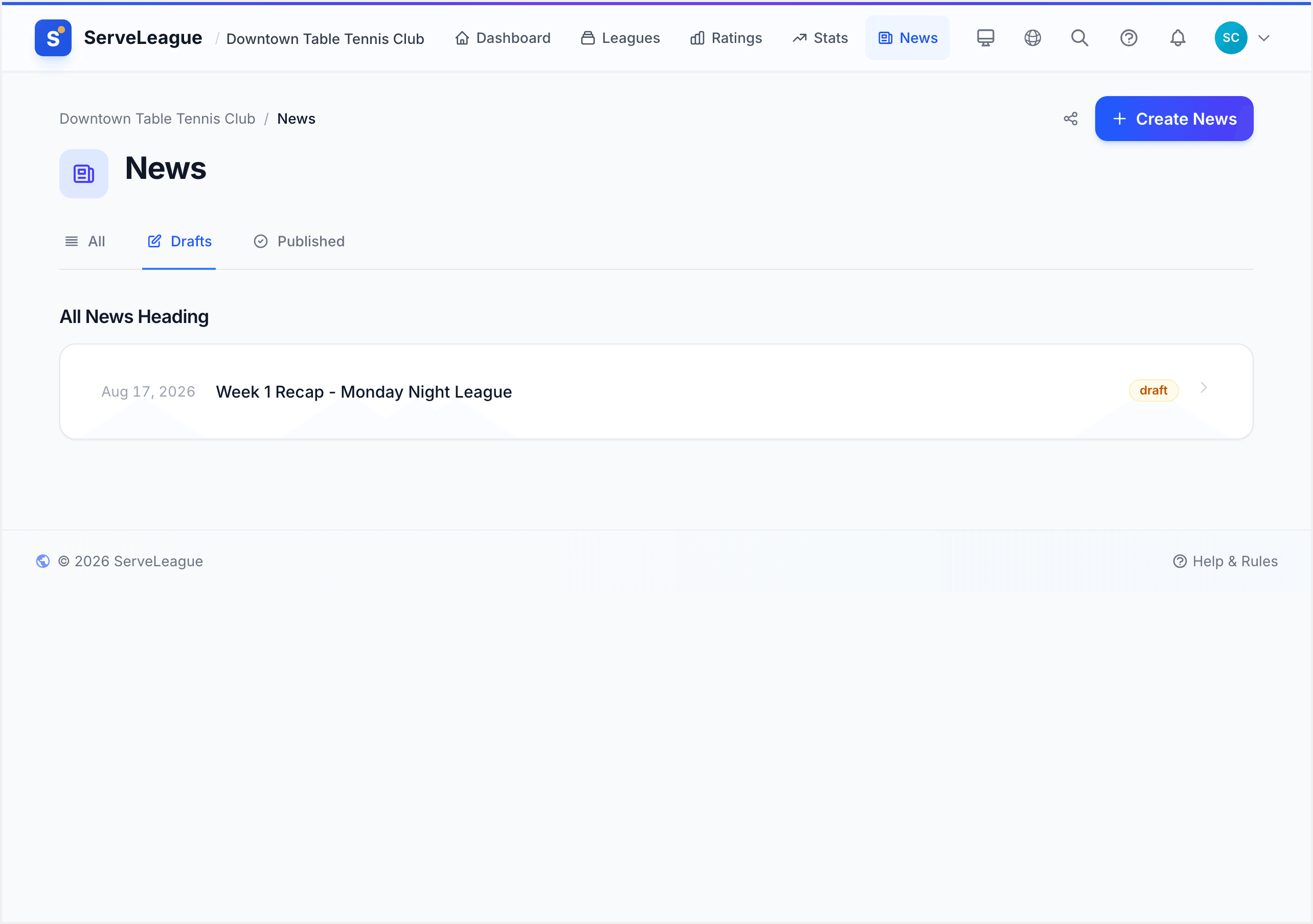This screenshot has height=924, width=1313.
Task: Expand the Week 1 Recap row chevron
Action: (1203, 388)
